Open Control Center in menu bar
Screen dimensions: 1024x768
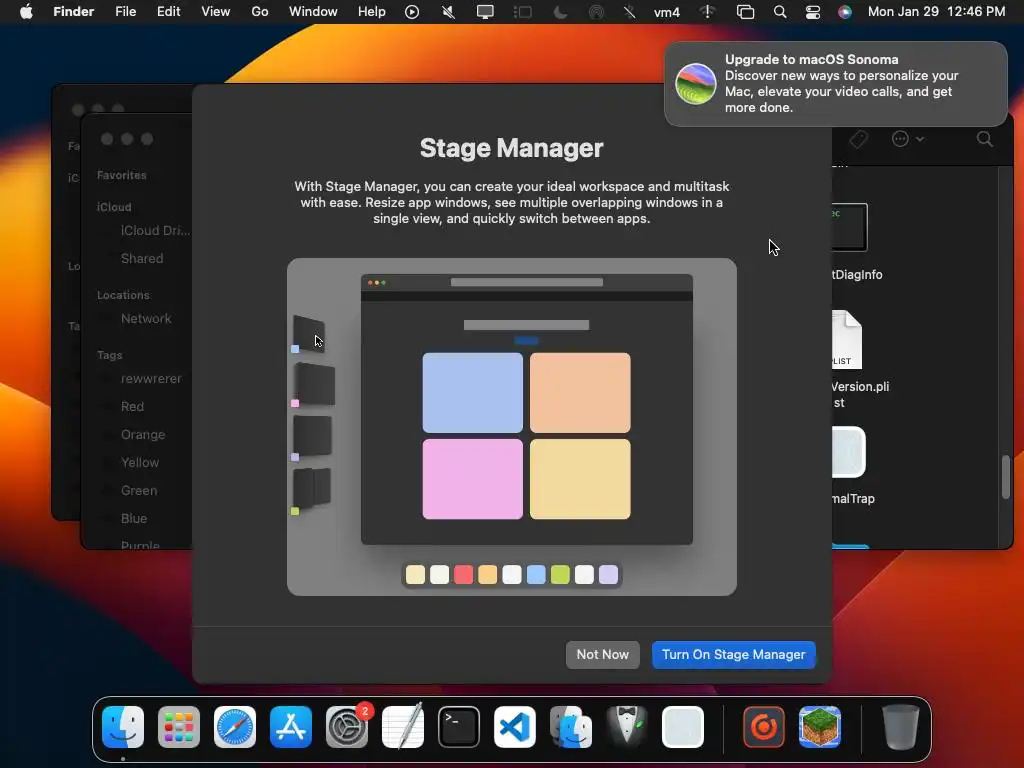812,12
